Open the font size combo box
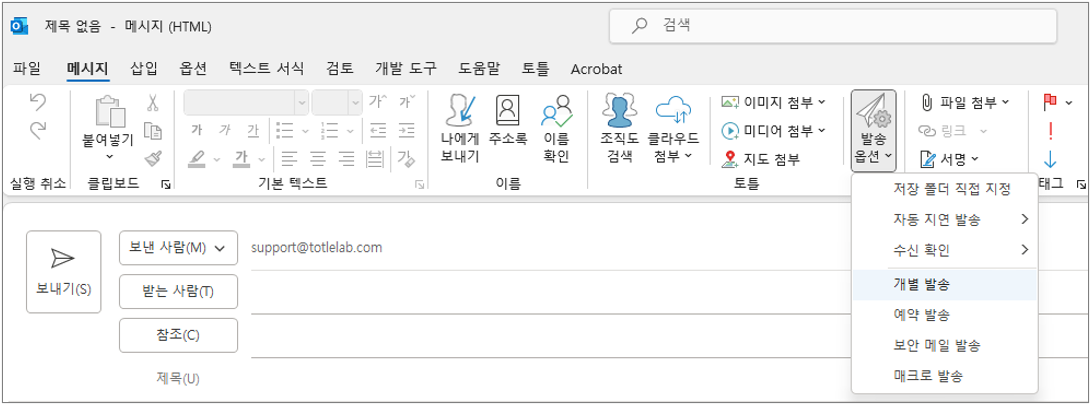This screenshot has width=1091, height=405. click(335, 102)
